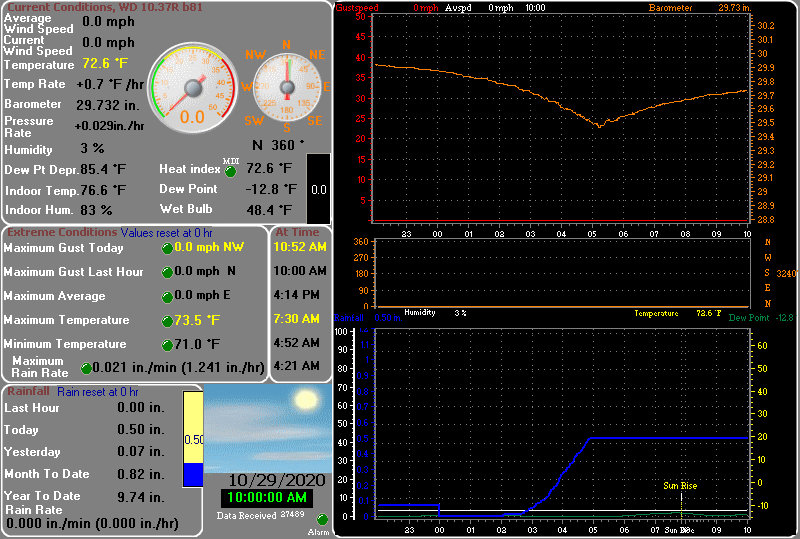Click the Maximum Rain Rate green indicator

click(x=86, y=368)
